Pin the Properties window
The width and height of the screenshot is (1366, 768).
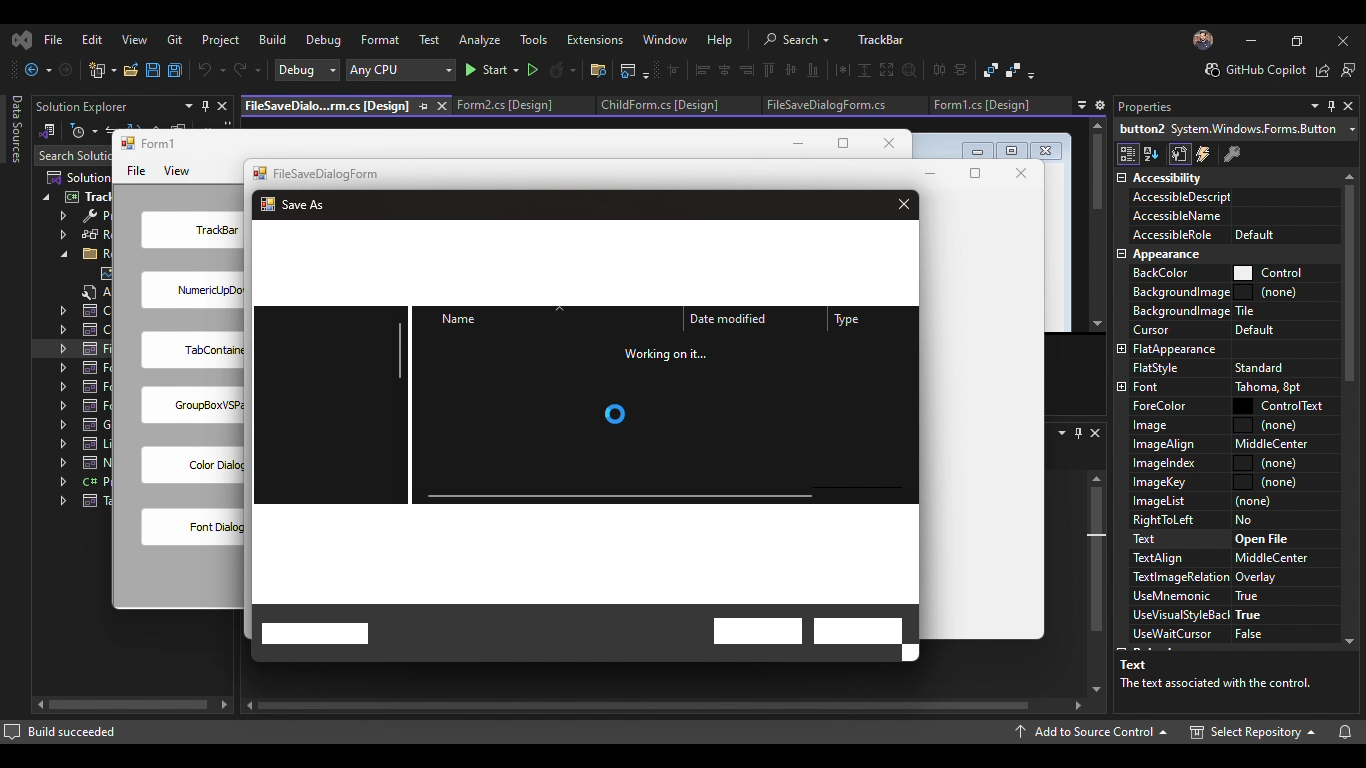pos(1331,106)
